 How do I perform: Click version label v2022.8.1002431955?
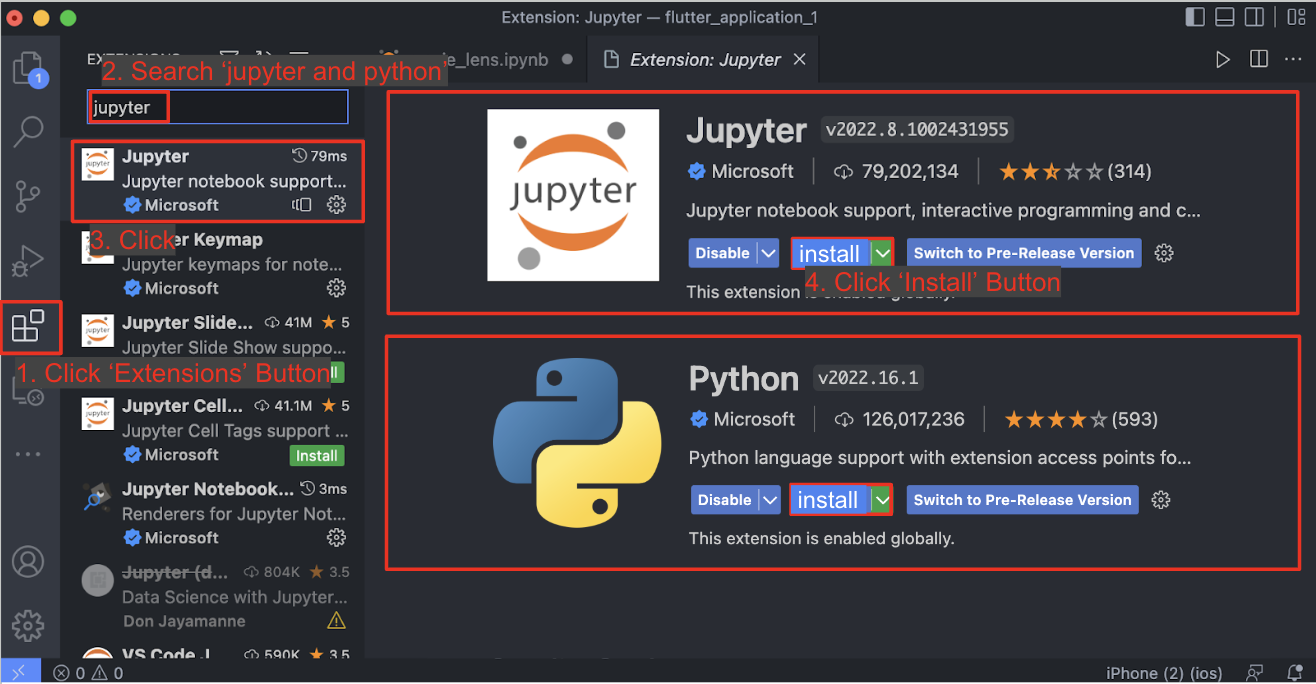coord(918,129)
